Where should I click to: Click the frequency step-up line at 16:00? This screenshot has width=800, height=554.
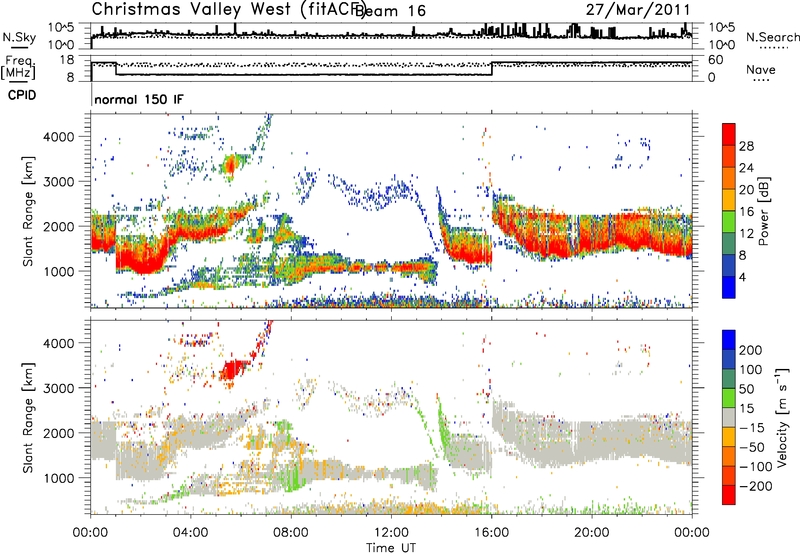click(492, 68)
